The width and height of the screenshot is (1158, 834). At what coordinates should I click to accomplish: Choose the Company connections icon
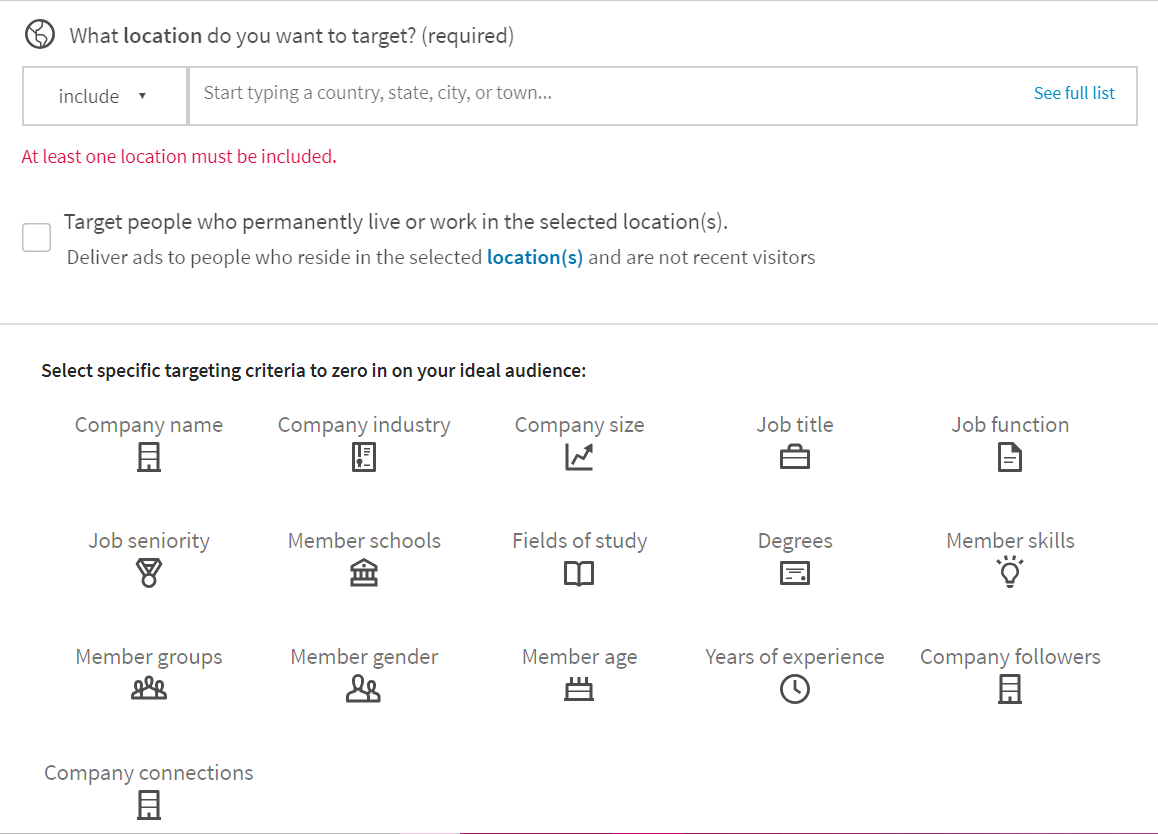point(148,804)
